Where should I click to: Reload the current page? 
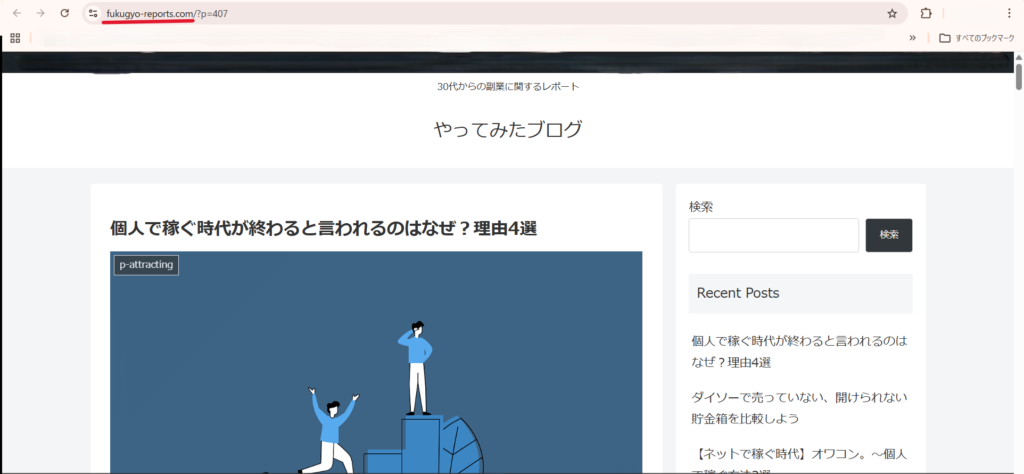[x=65, y=13]
